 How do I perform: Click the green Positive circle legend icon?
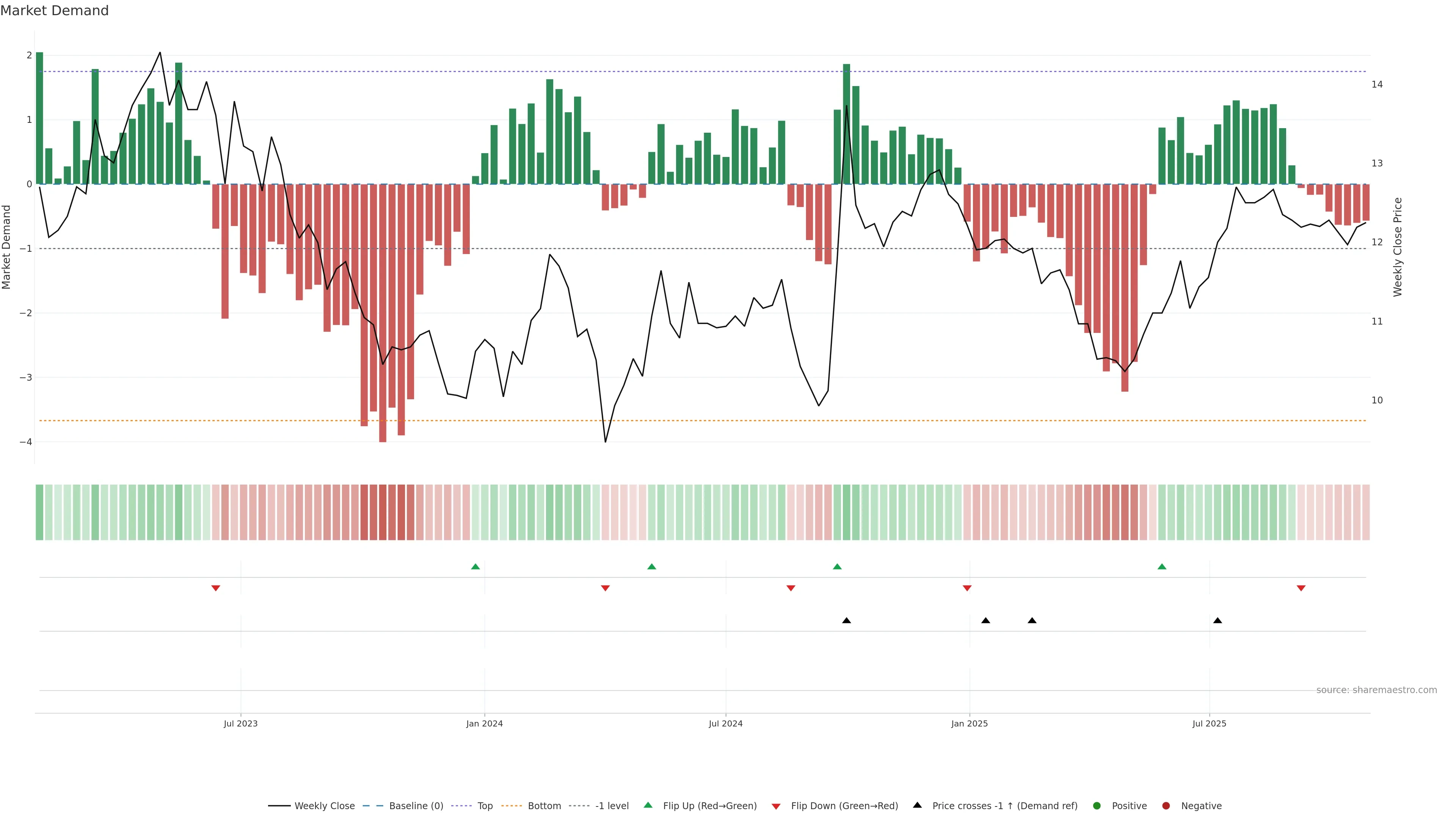[1097, 805]
